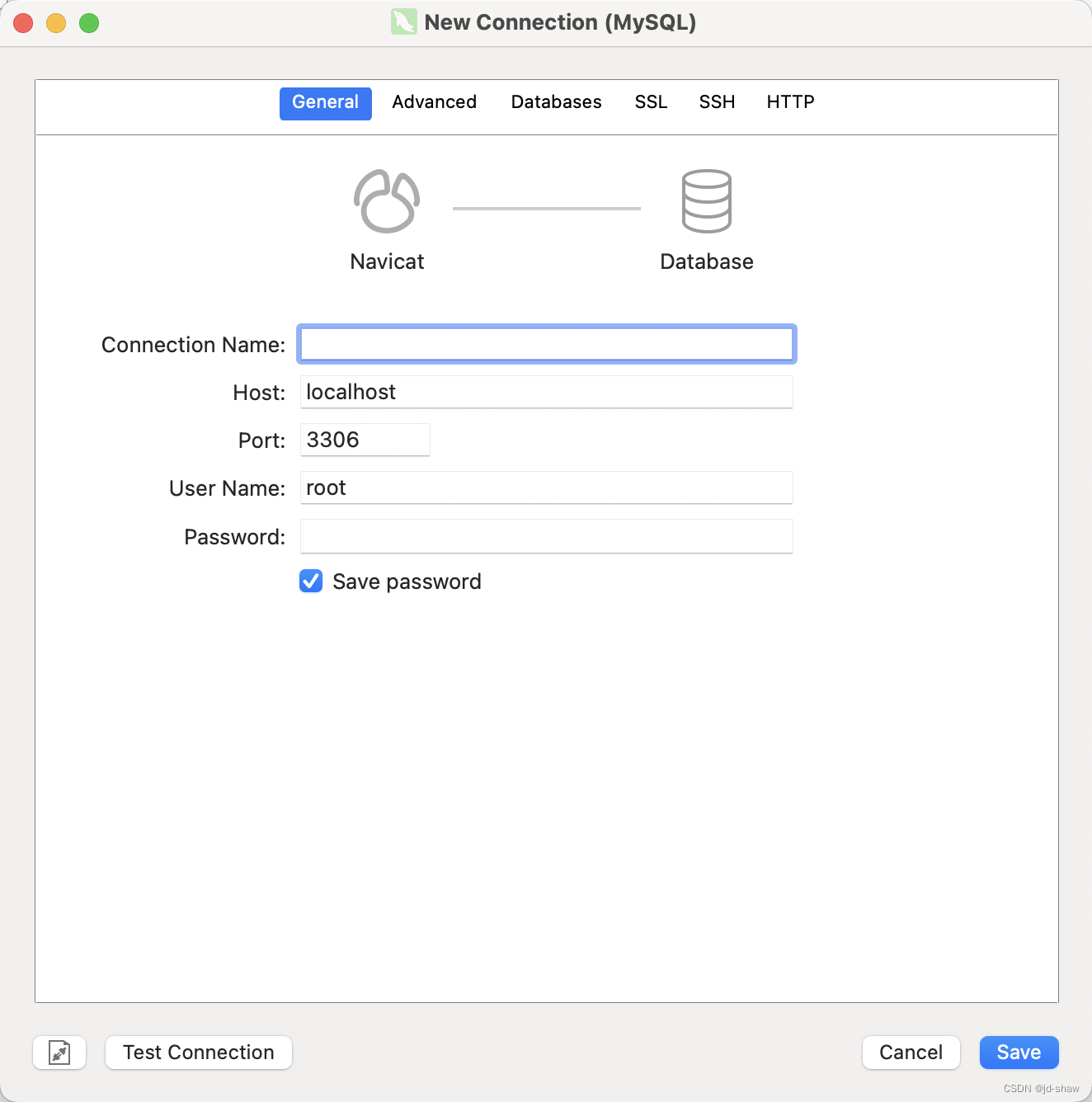
Task: Click the Port field showing 3306
Action: pos(365,440)
